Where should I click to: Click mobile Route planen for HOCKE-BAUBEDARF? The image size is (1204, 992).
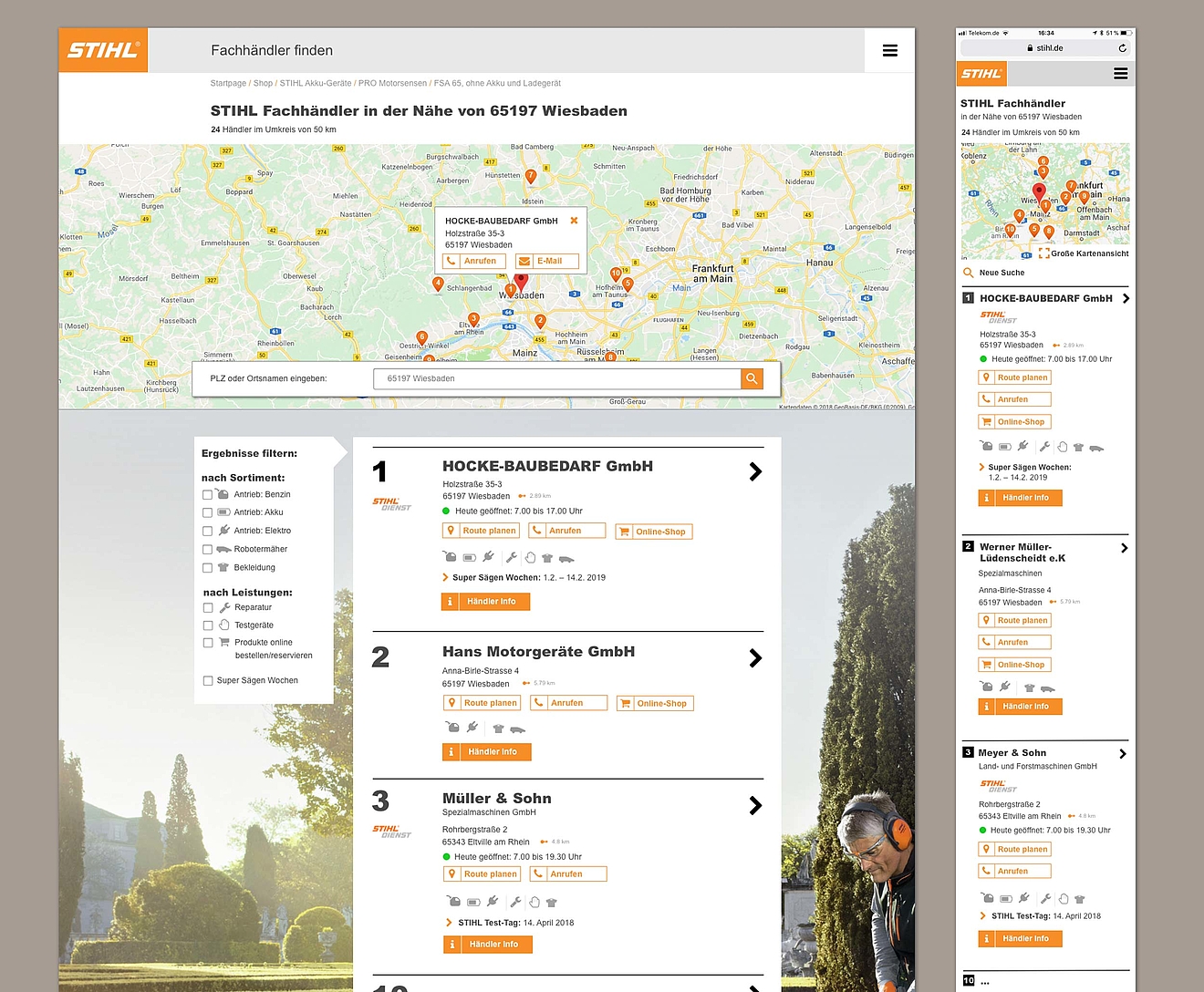pyautogui.click(x=1014, y=377)
